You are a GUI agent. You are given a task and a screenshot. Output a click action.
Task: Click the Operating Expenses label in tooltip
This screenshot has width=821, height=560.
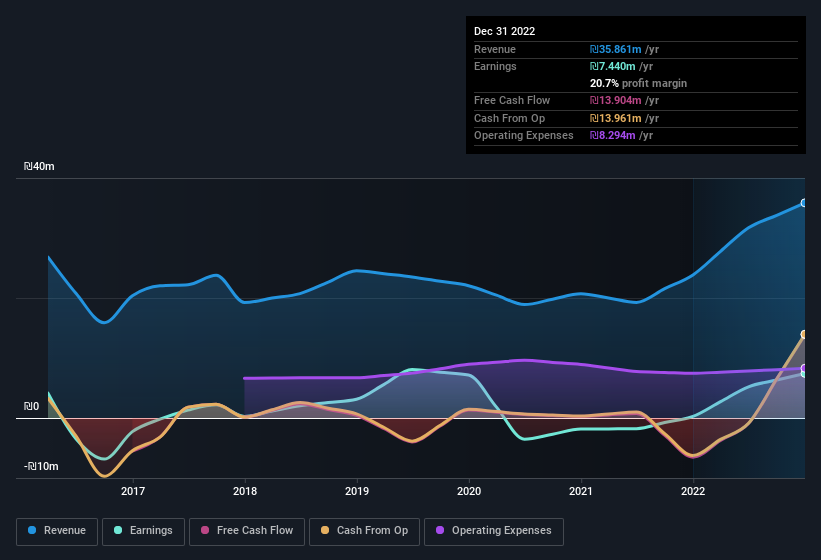(524, 136)
